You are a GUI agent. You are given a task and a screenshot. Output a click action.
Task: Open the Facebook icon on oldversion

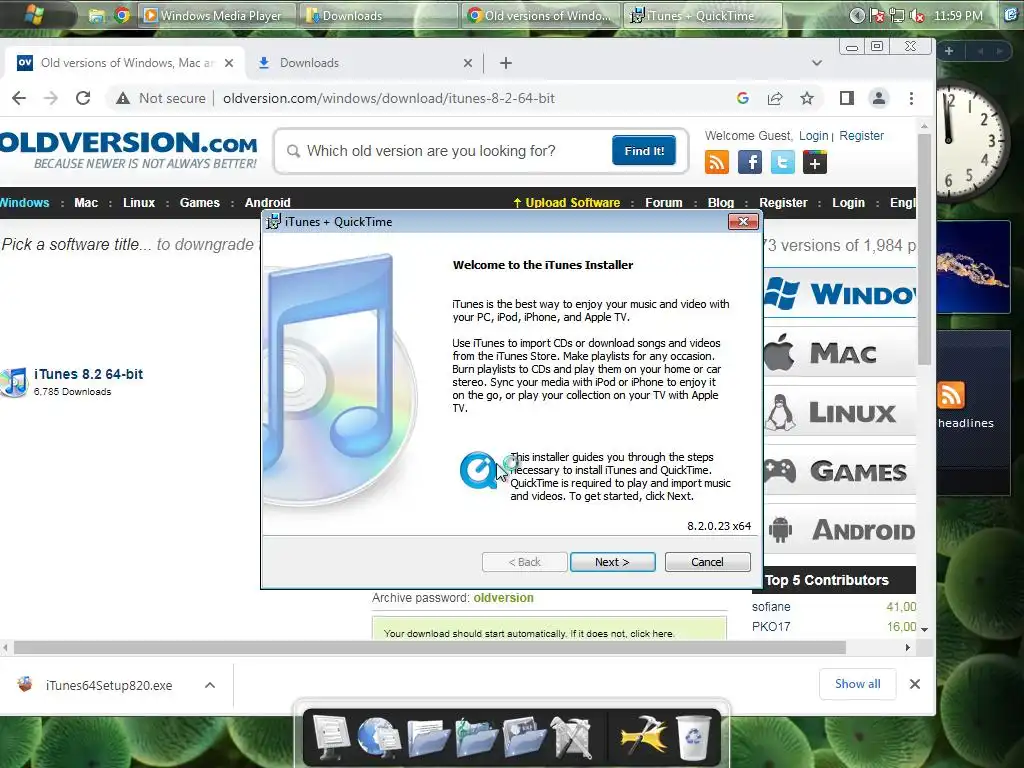[750, 162]
